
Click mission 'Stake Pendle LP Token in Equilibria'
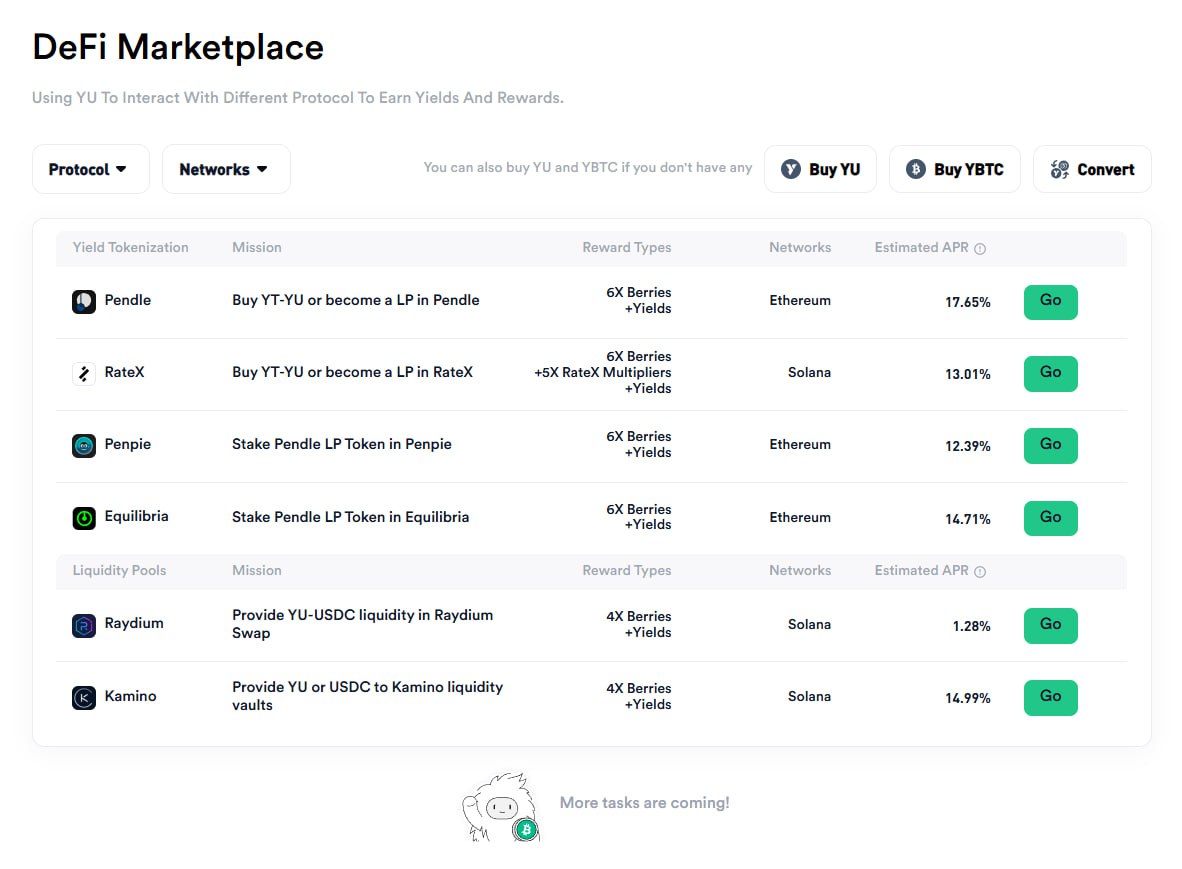351,517
